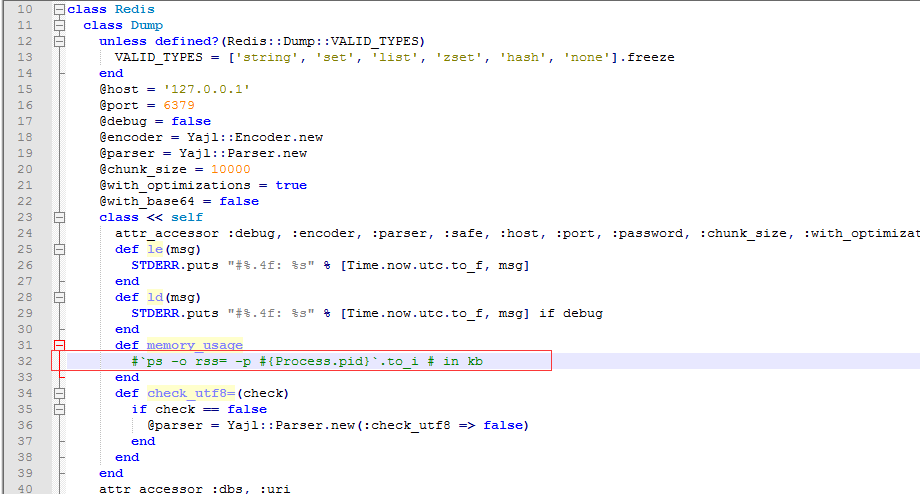
Task: Click the class name Dump on line 11
Action: pyautogui.click(x=147, y=25)
